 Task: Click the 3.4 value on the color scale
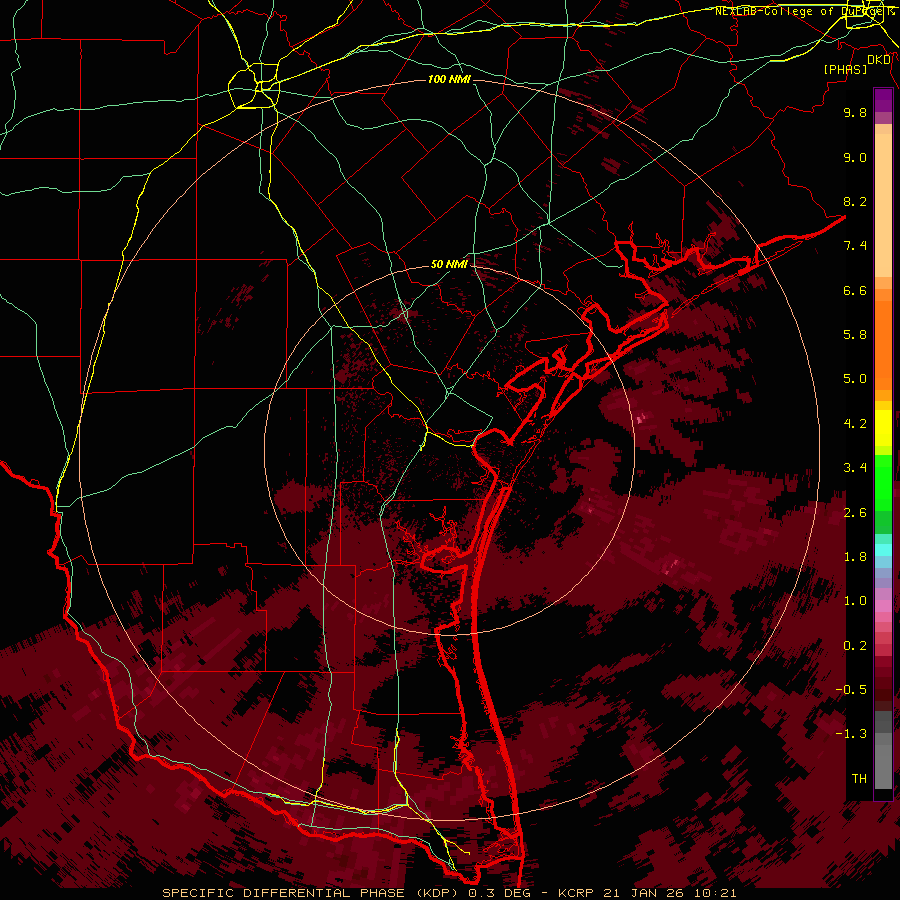(x=855, y=468)
